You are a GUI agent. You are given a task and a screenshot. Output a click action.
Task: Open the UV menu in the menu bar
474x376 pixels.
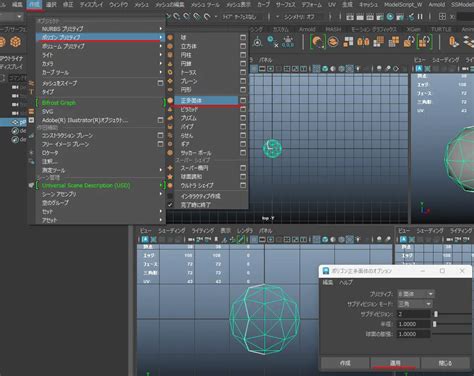pyautogui.click(x=332, y=5)
